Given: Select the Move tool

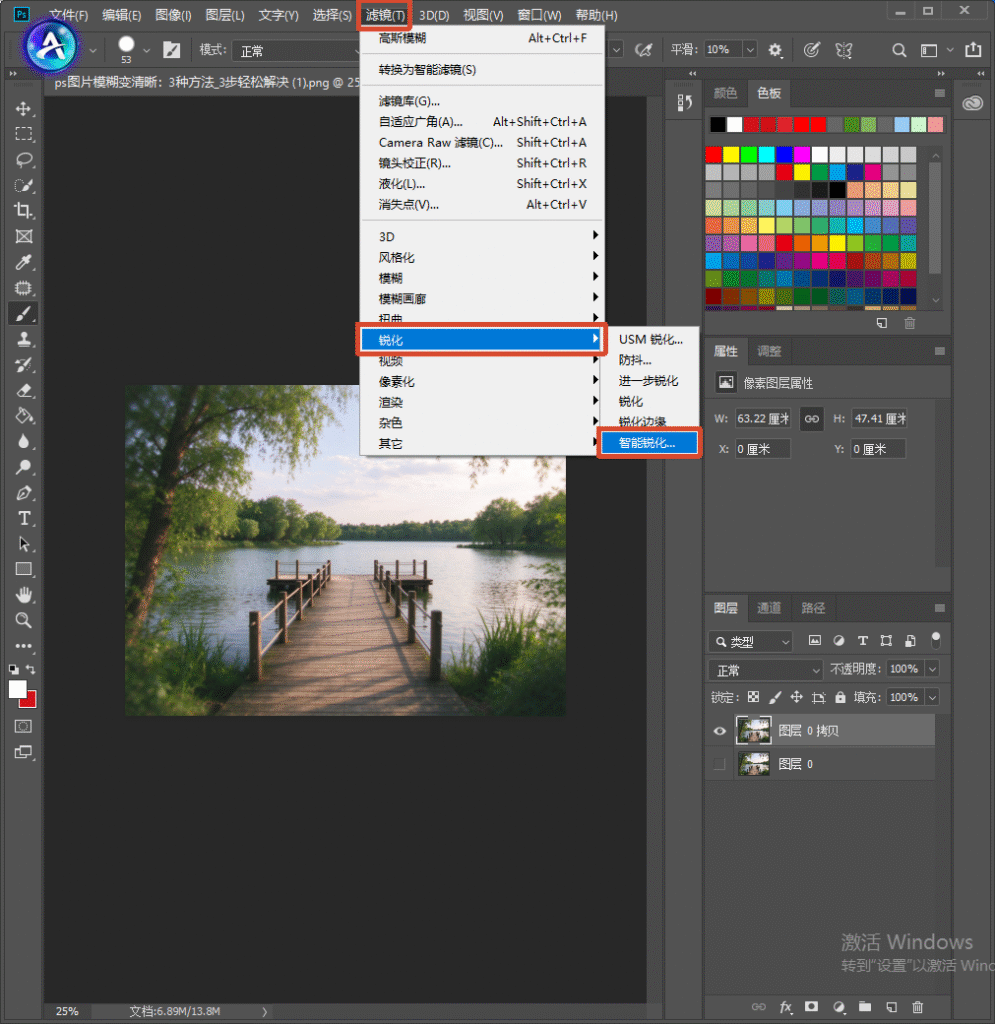Looking at the screenshot, I should (x=24, y=108).
